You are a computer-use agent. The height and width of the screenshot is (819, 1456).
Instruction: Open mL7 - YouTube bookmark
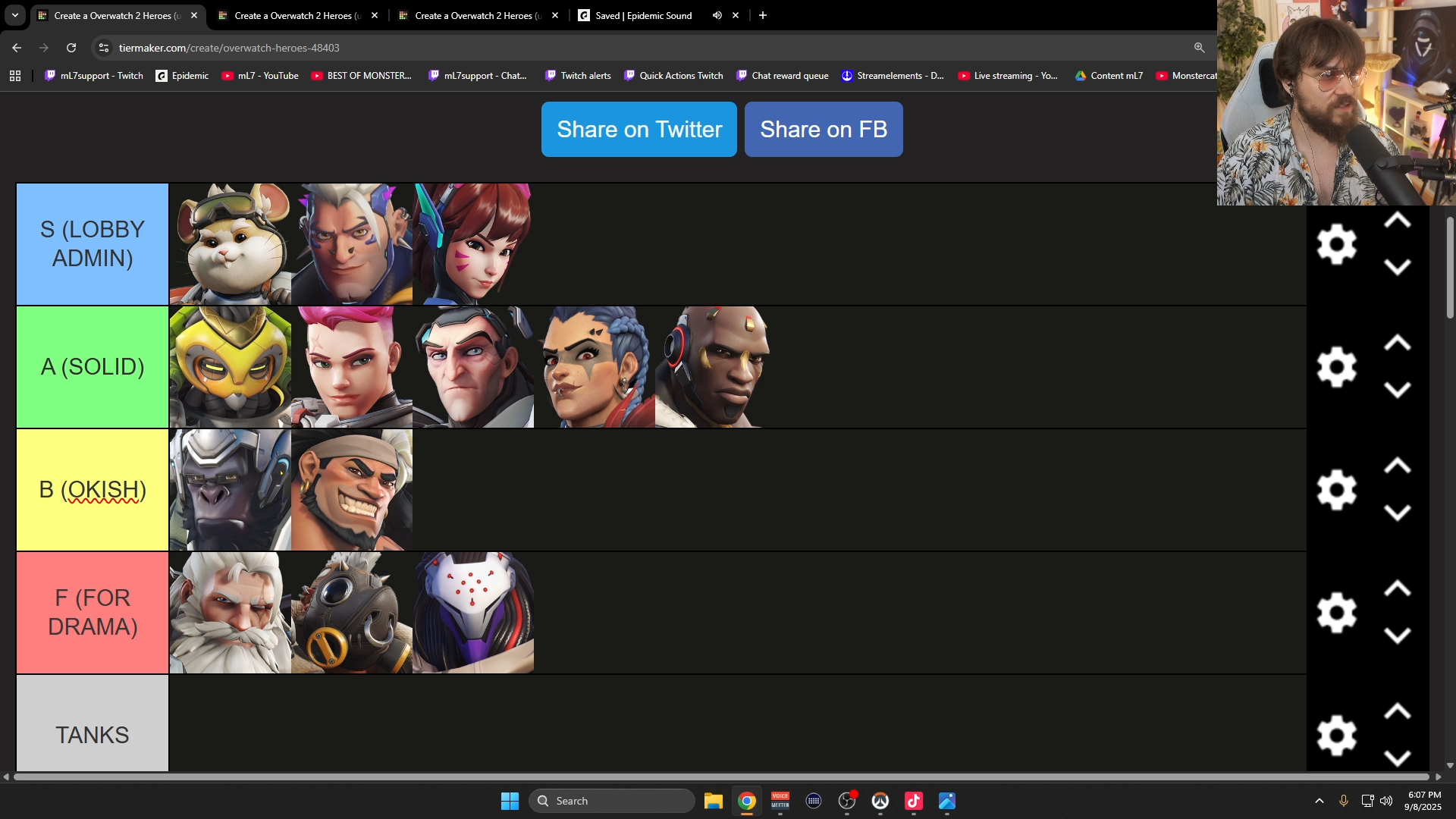click(x=260, y=76)
